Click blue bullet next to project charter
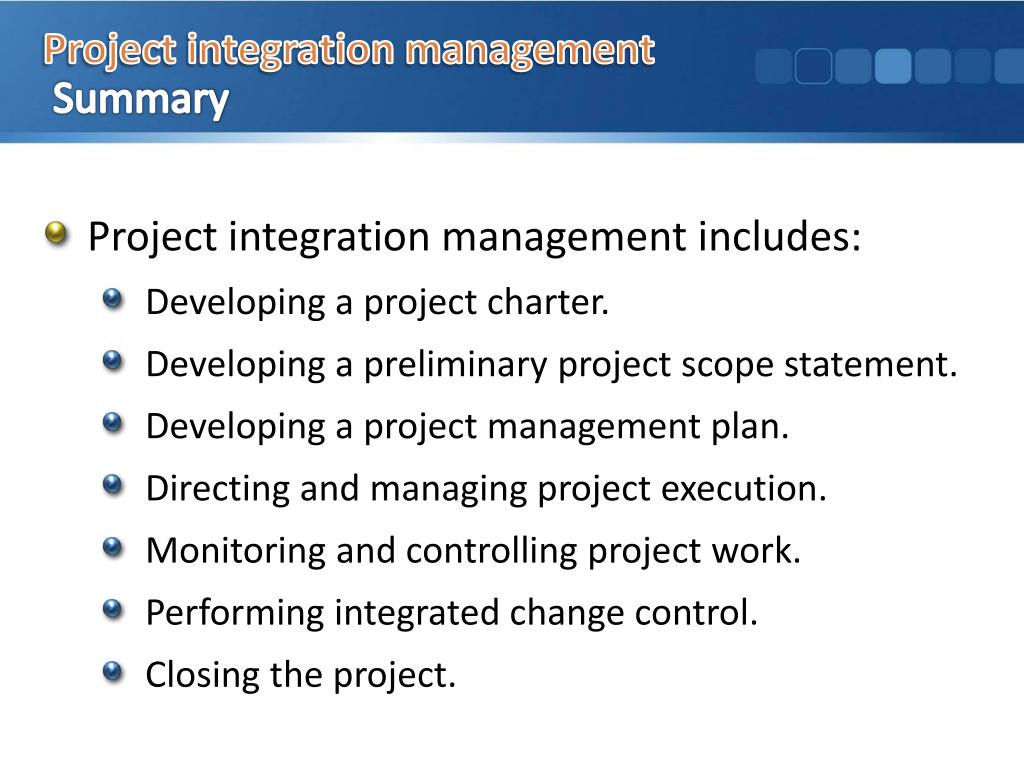1024x768 pixels. [113, 298]
